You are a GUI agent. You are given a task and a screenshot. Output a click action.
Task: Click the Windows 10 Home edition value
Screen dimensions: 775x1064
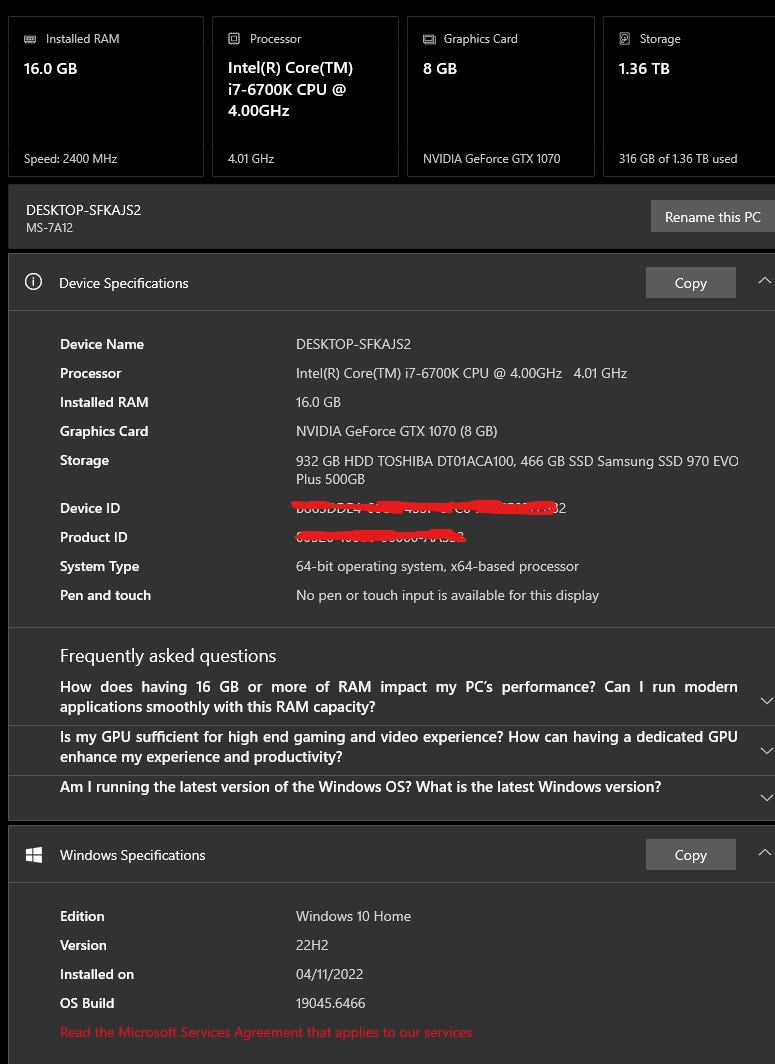(354, 916)
